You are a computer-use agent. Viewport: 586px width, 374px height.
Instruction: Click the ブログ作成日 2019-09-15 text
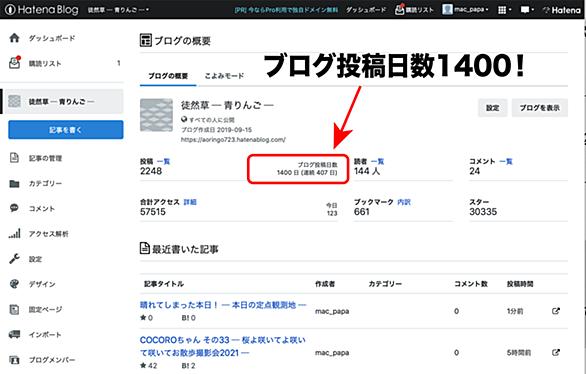pyautogui.click(x=217, y=130)
